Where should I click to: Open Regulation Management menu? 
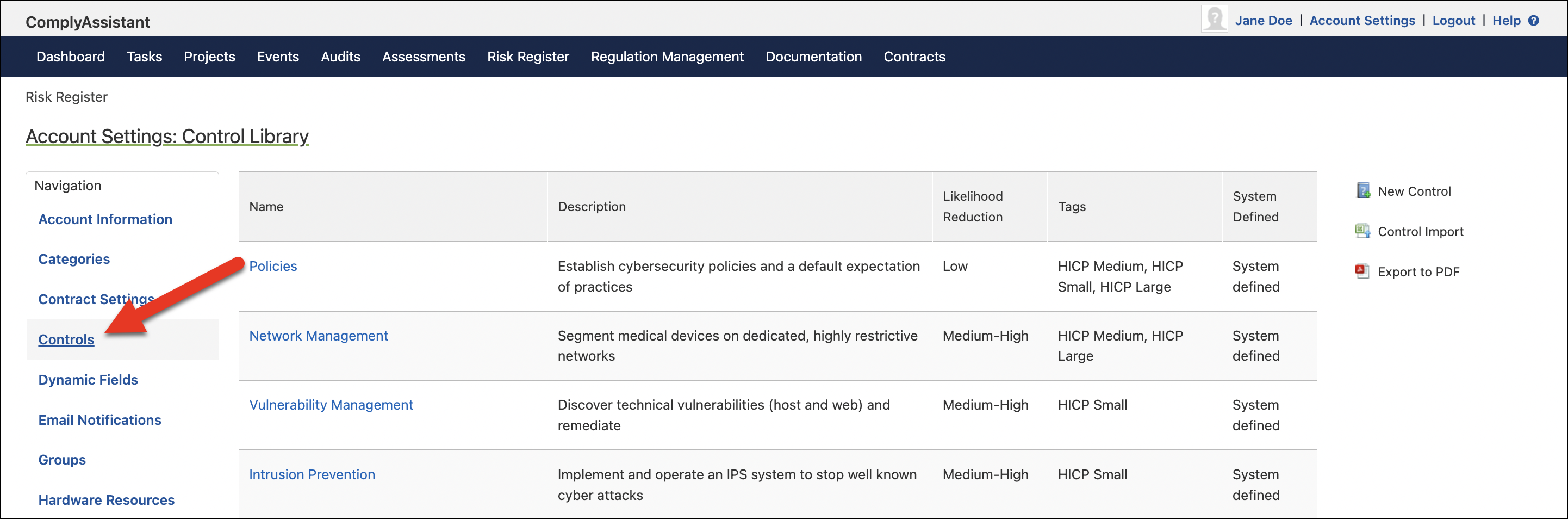click(667, 57)
